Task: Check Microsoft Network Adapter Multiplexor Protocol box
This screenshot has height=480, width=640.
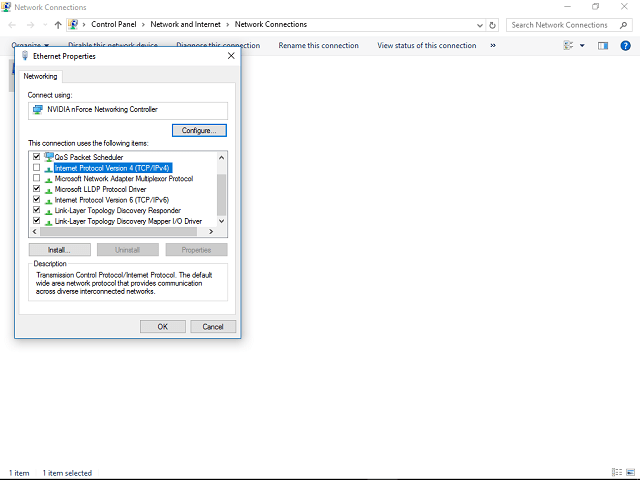Action: pyautogui.click(x=36, y=178)
